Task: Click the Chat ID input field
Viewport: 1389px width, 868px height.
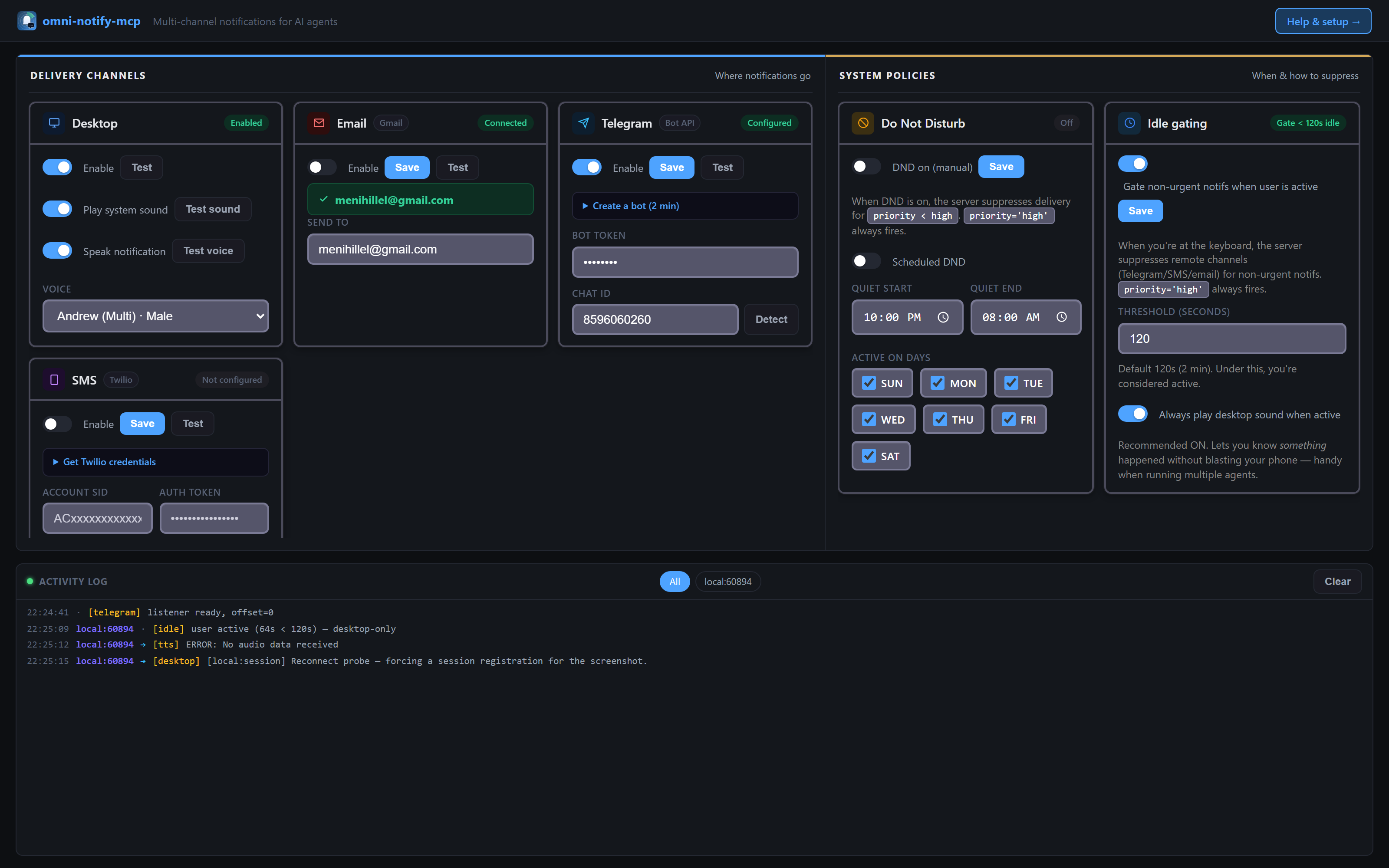Action: point(655,319)
